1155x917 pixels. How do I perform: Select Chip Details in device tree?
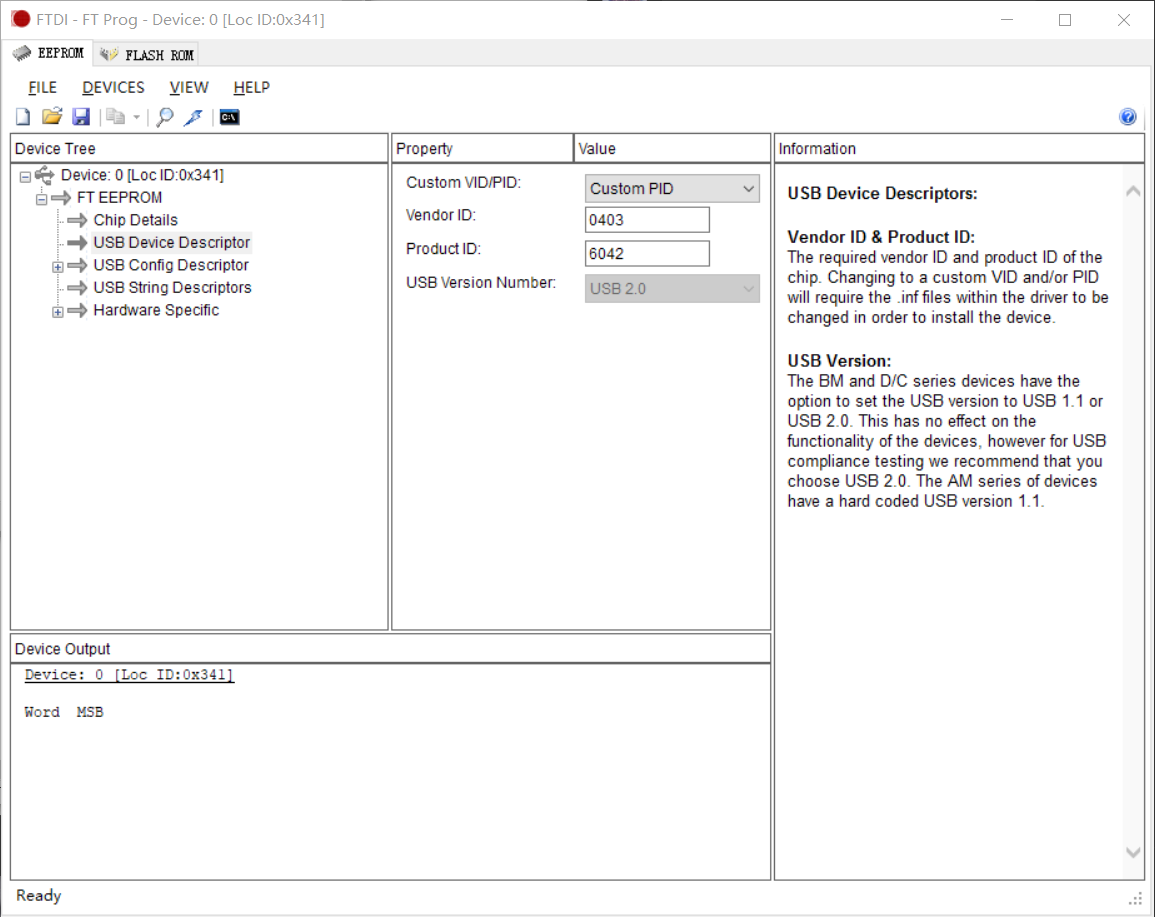(x=135, y=220)
